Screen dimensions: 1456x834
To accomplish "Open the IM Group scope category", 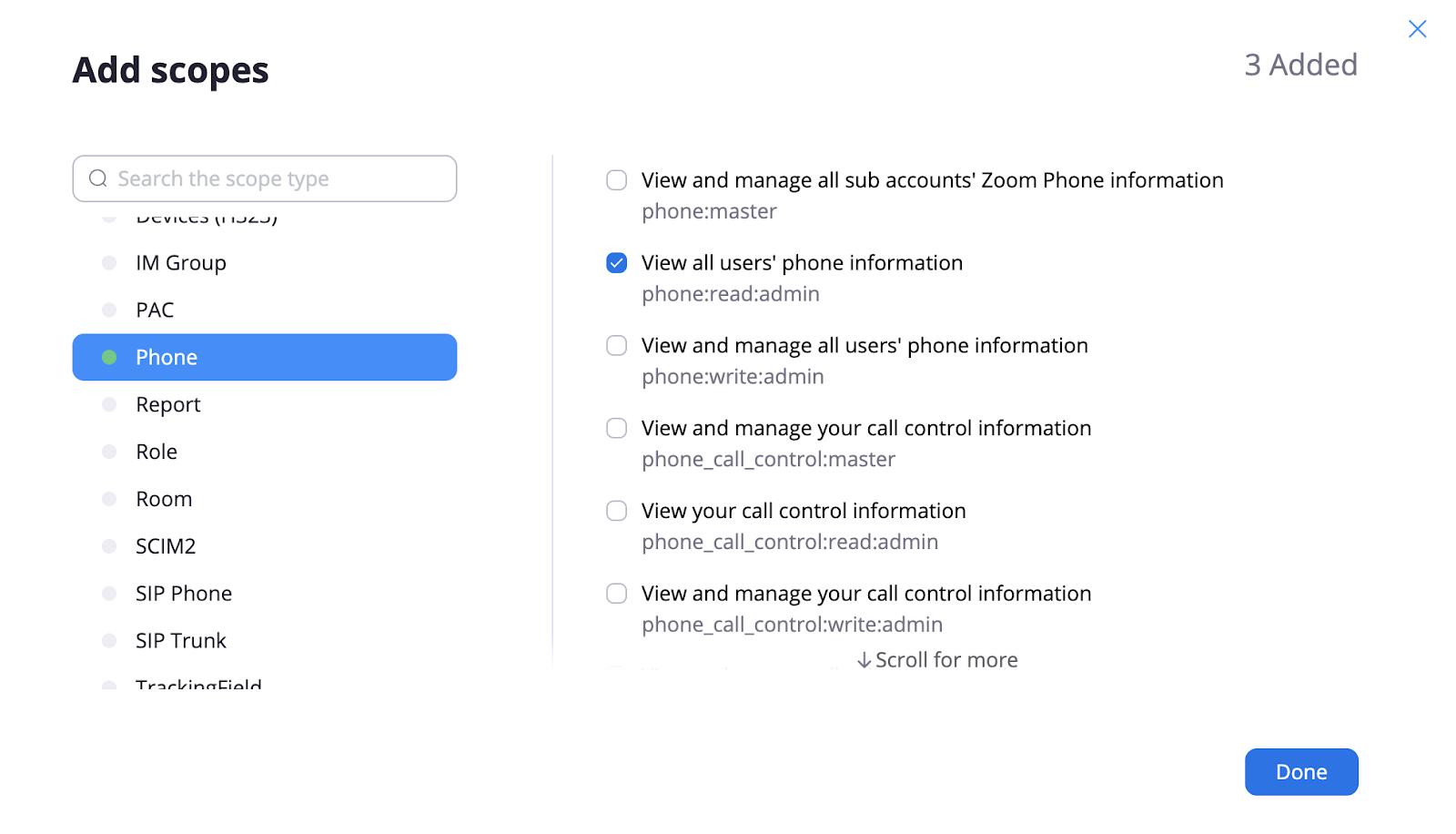I will tap(181, 263).
